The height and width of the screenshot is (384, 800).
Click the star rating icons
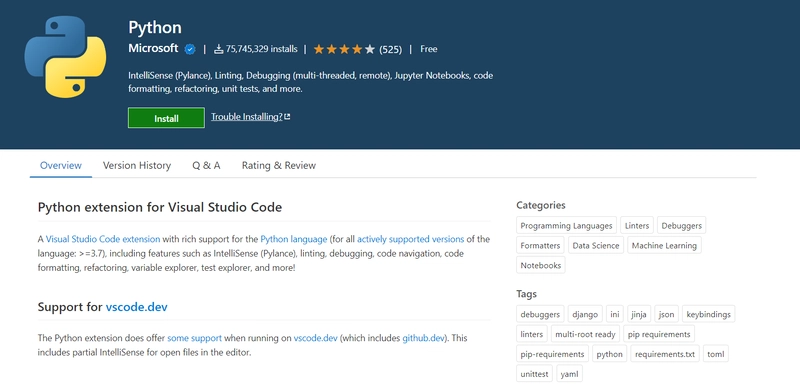click(344, 49)
